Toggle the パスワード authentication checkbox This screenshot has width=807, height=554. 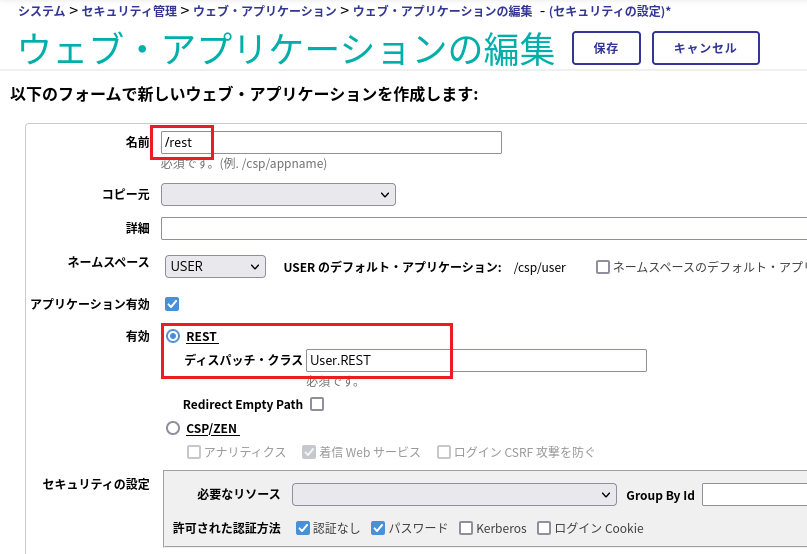378,528
